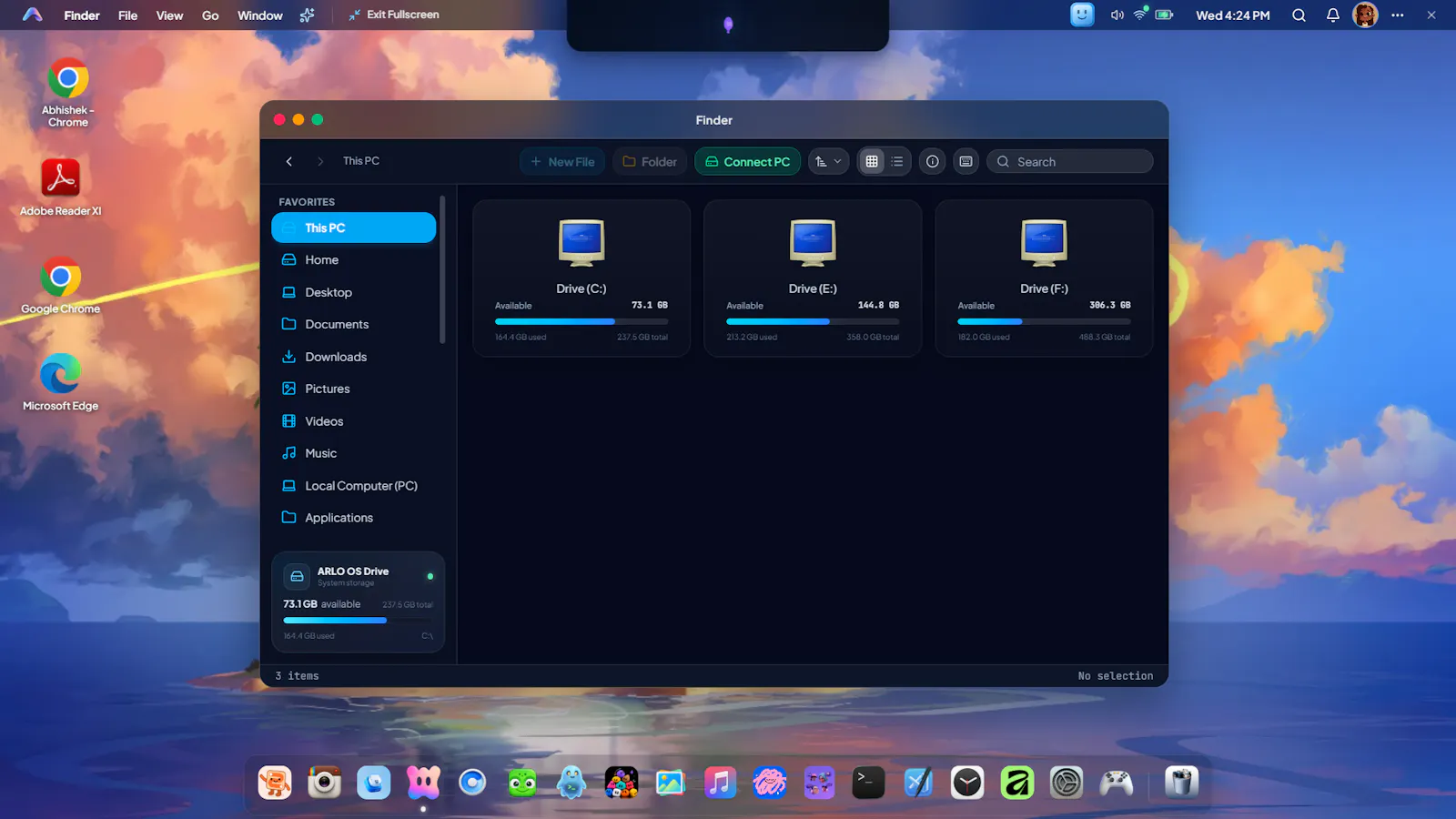Click Drive (F:) usage bar

point(1044,321)
